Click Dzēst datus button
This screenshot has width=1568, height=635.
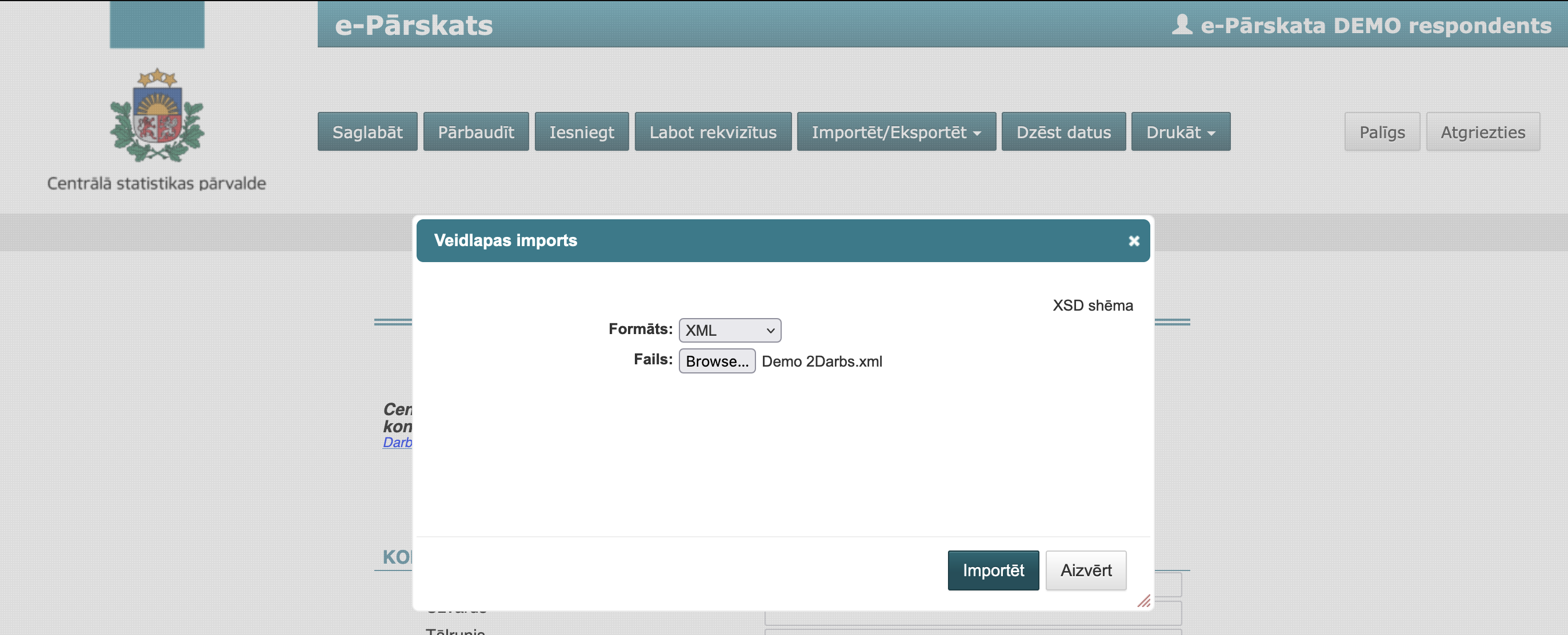[x=1063, y=132]
